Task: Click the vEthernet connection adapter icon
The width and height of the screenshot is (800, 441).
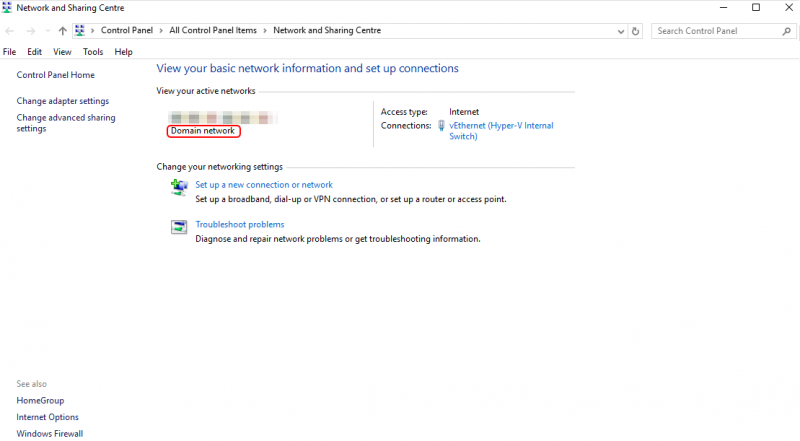Action: [x=441, y=126]
